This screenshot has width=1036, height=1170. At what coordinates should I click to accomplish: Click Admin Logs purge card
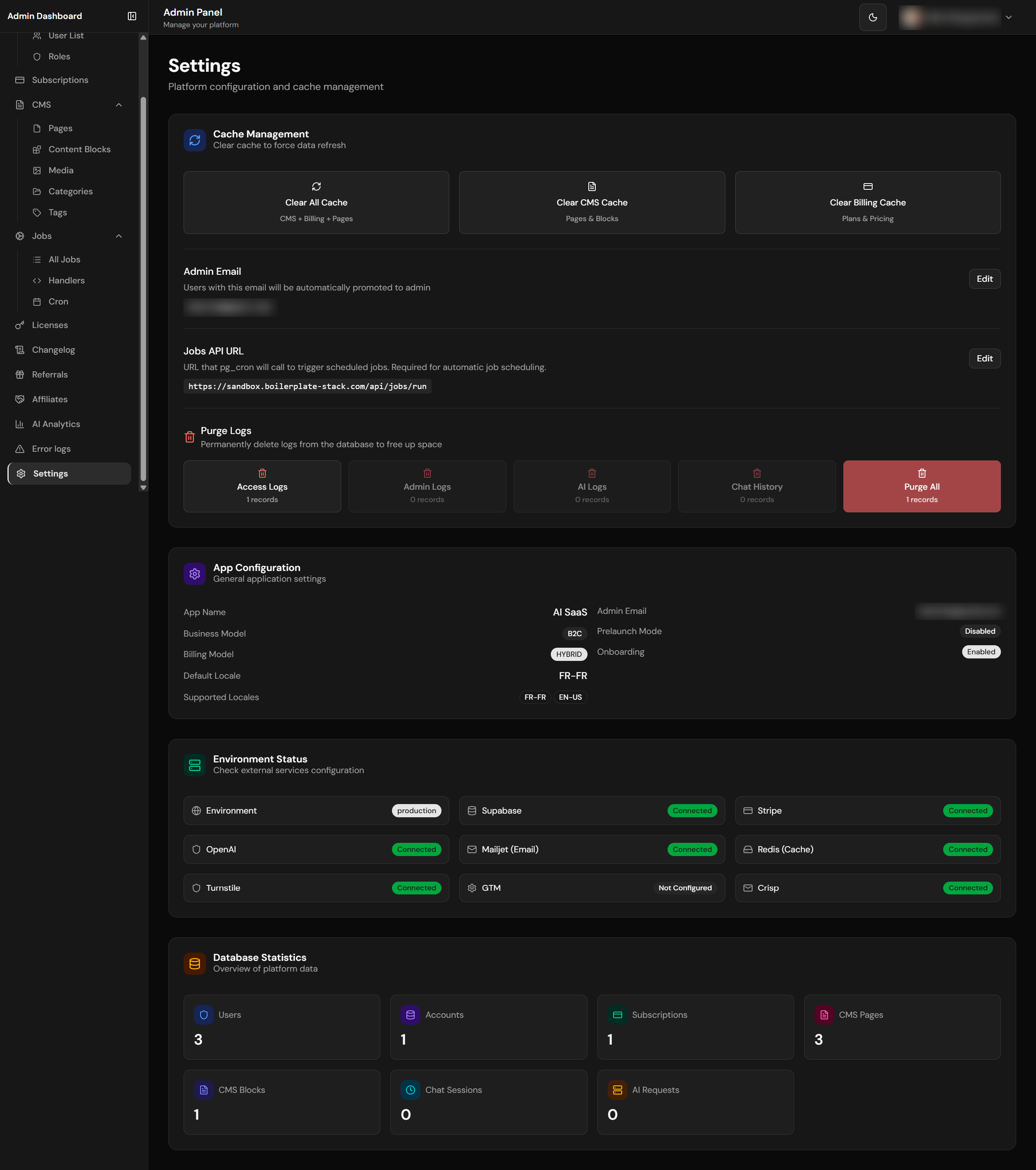tap(427, 486)
